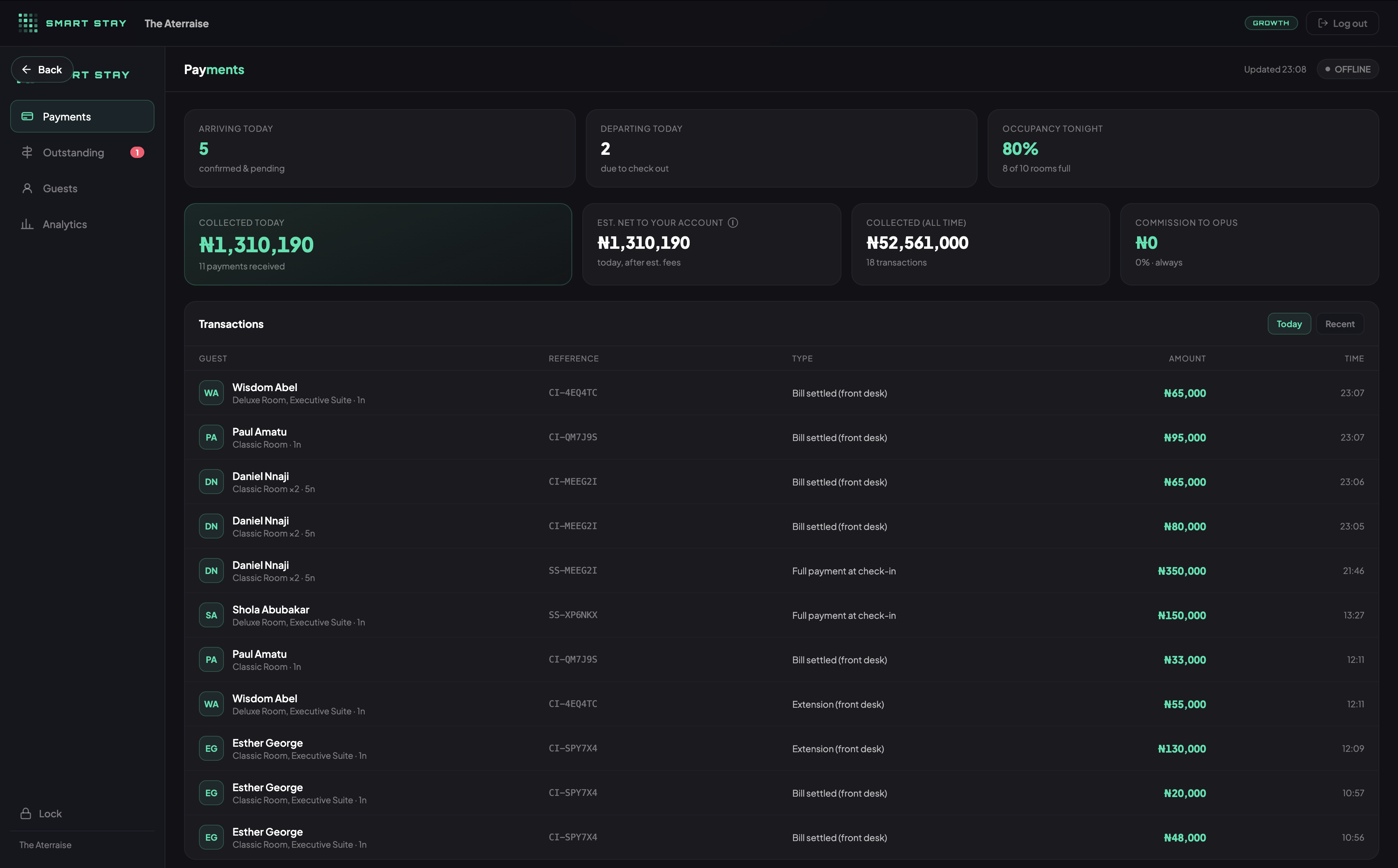Click the Back button
Viewport: 1398px width, 868px height.
42,69
